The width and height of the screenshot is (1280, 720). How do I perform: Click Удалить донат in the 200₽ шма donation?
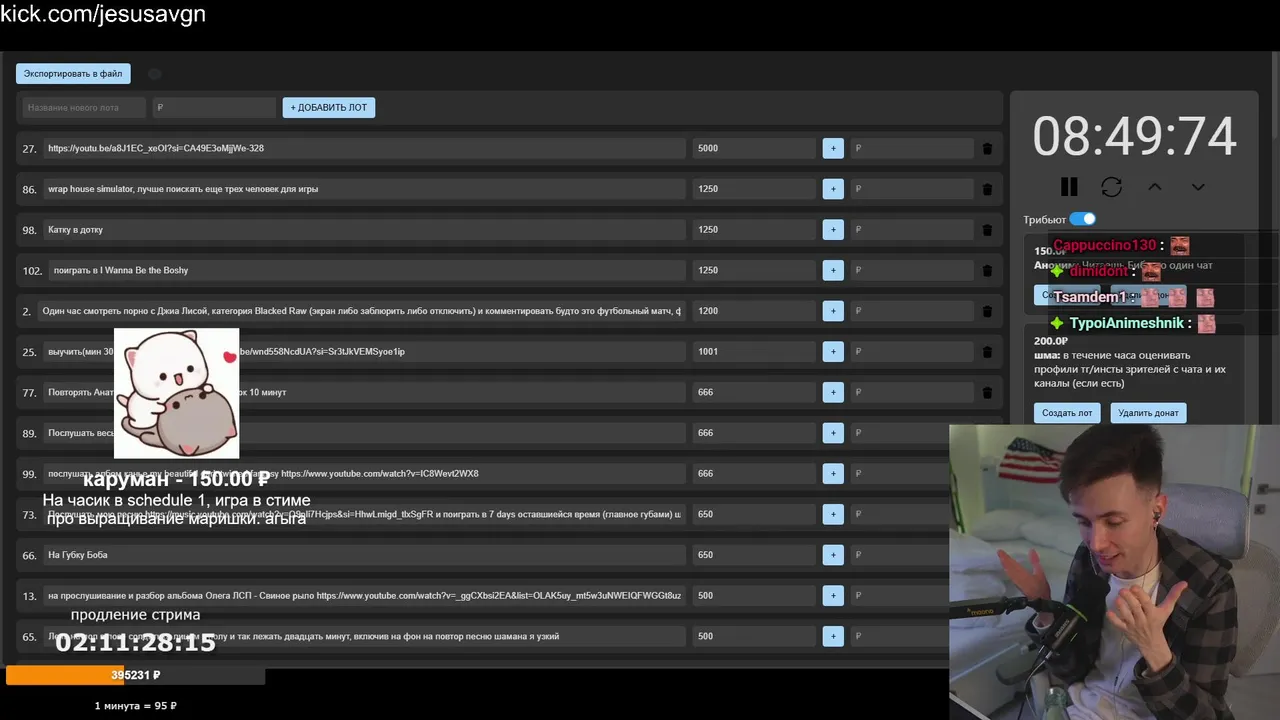click(x=1148, y=412)
